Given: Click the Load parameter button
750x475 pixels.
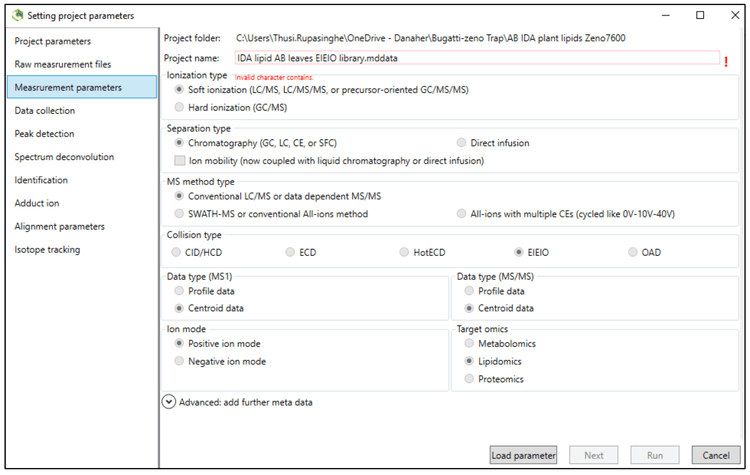Looking at the screenshot, I should pyautogui.click(x=523, y=455).
